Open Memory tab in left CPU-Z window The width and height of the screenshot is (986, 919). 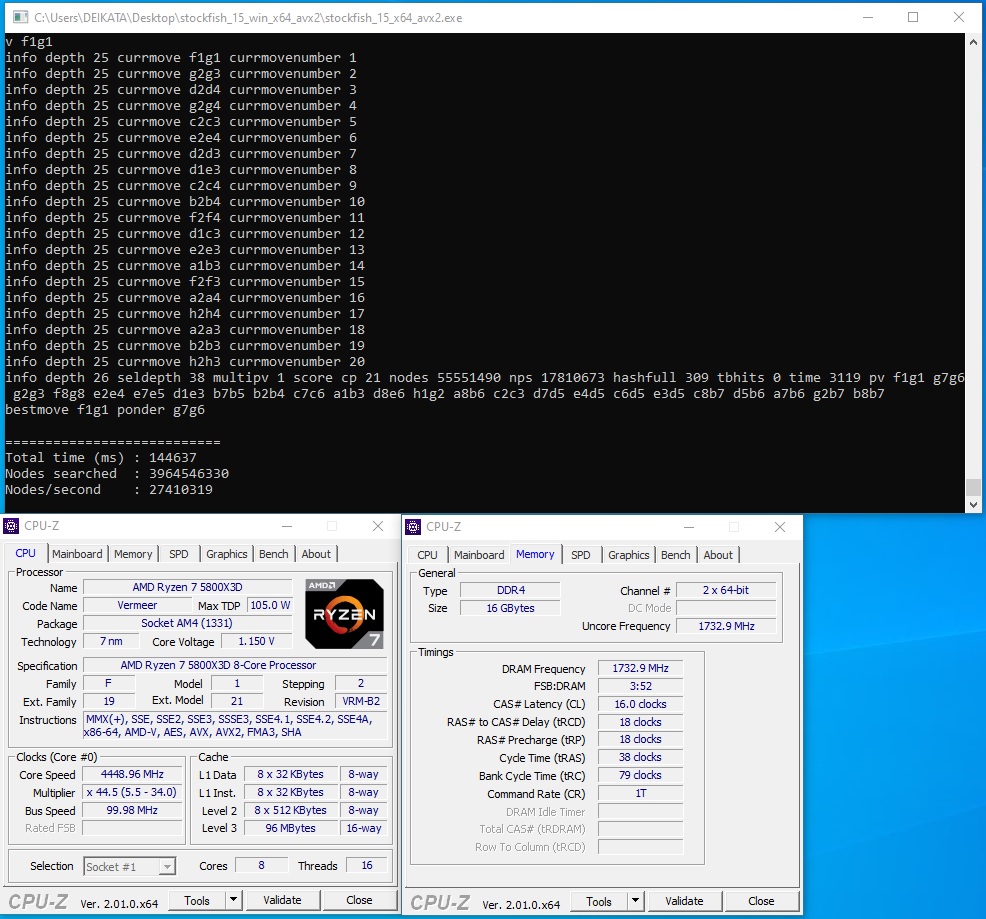coord(133,554)
